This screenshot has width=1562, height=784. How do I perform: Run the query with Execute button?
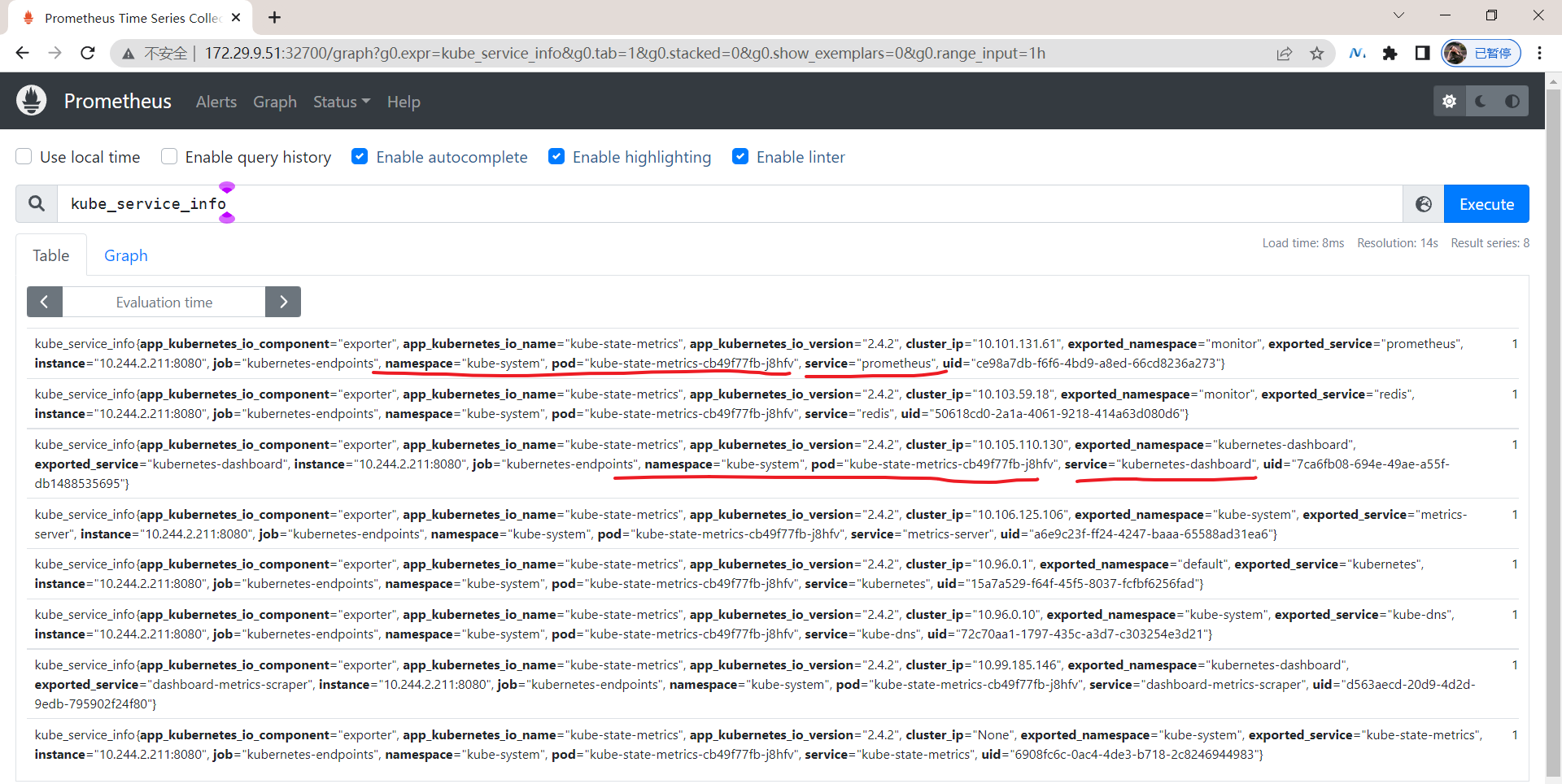tap(1486, 204)
